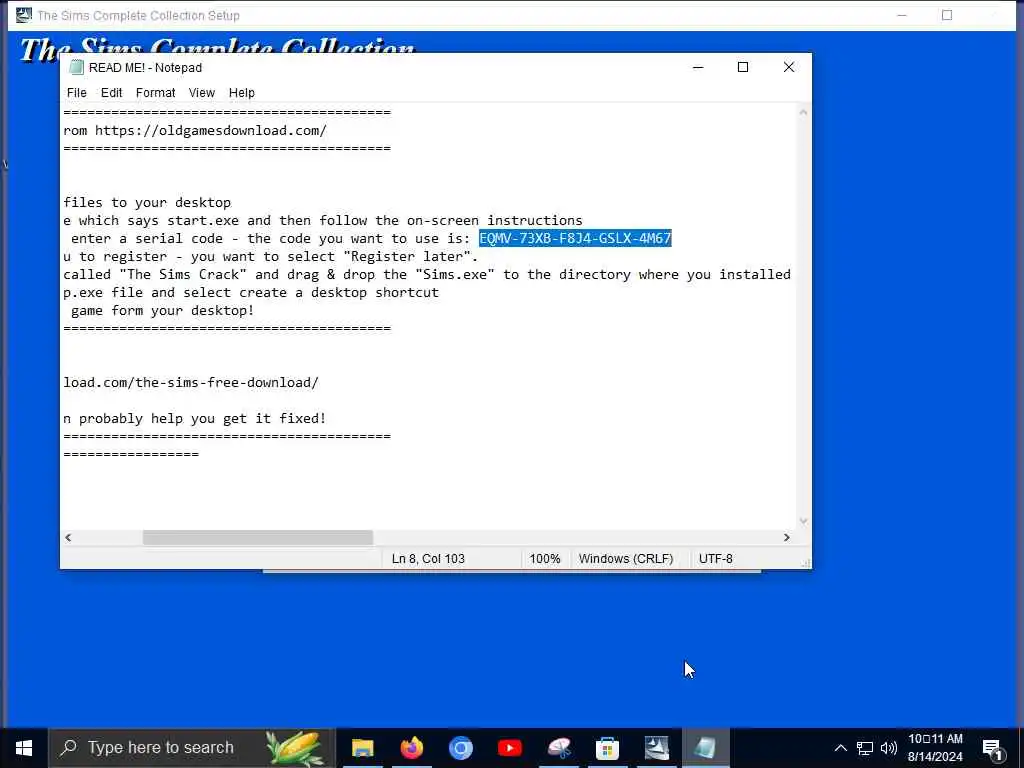Open the notification center icon

pyautogui.click(x=993, y=748)
